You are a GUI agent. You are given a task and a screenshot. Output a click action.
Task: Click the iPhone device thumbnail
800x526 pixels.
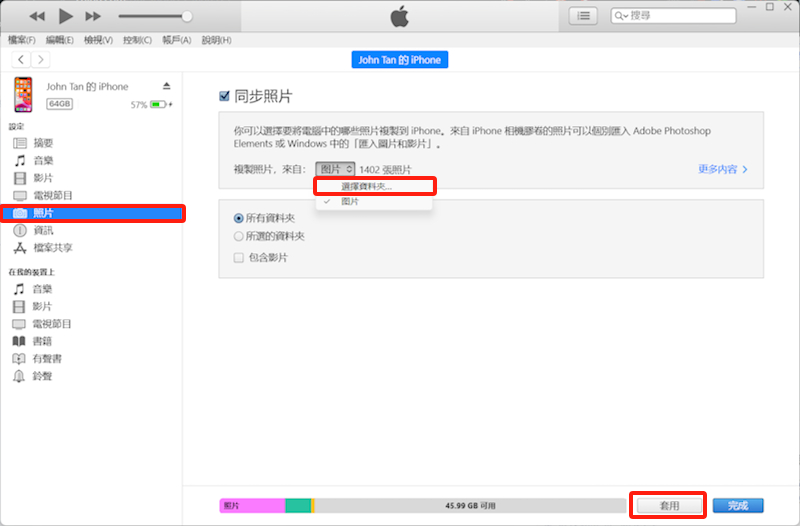(23, 94)
